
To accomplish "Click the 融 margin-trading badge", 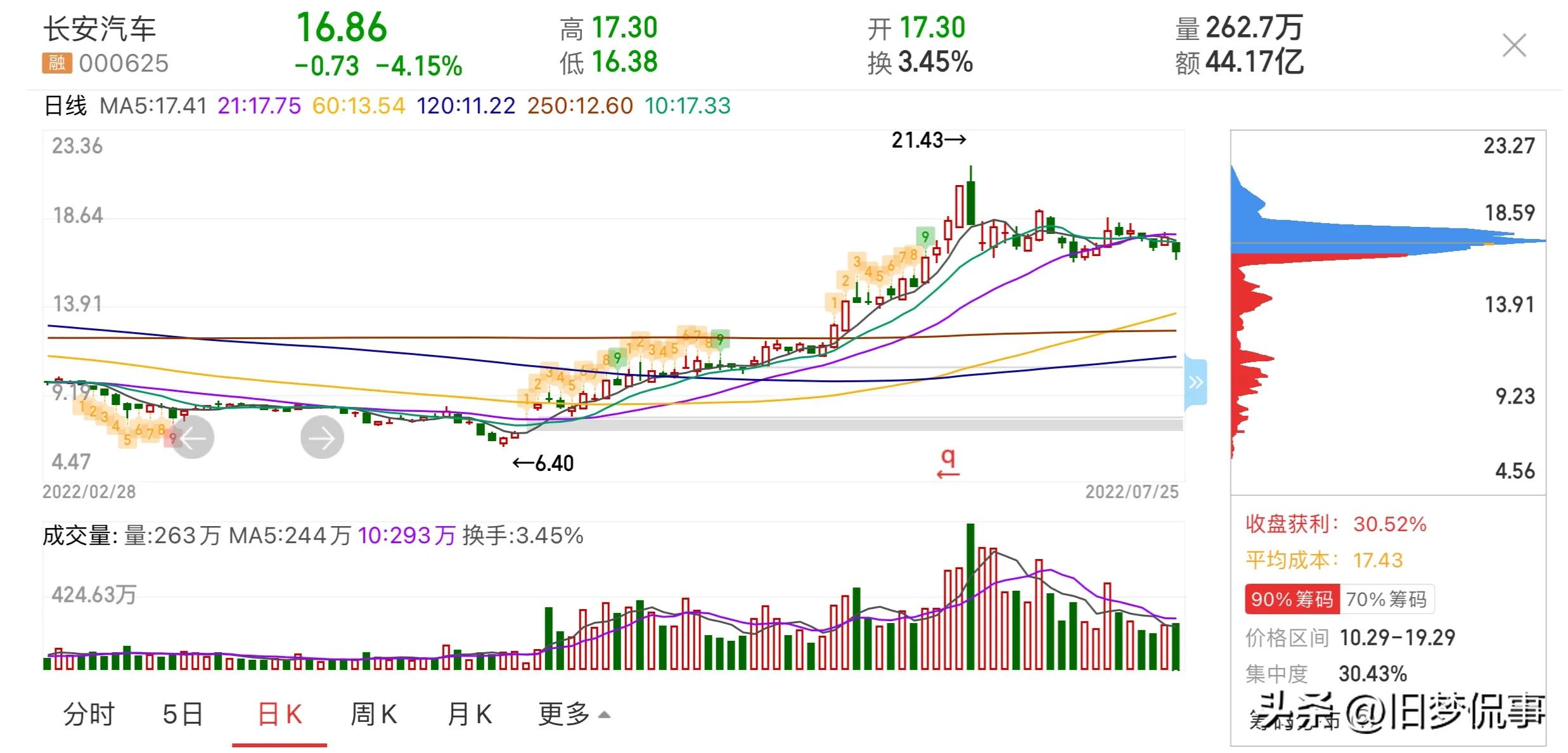I will 57,63.
